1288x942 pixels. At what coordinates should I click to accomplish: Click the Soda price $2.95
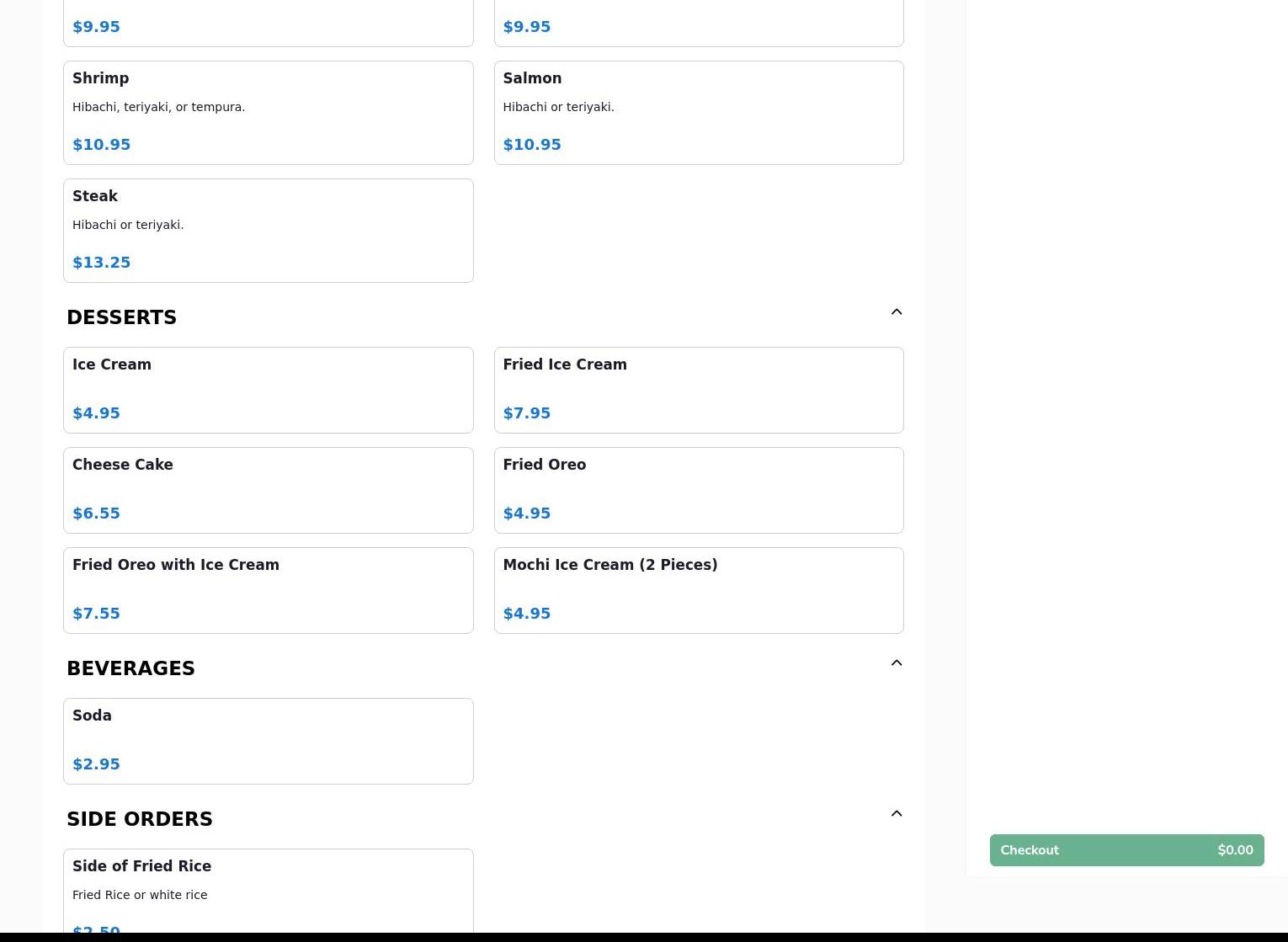coord(97,764)
